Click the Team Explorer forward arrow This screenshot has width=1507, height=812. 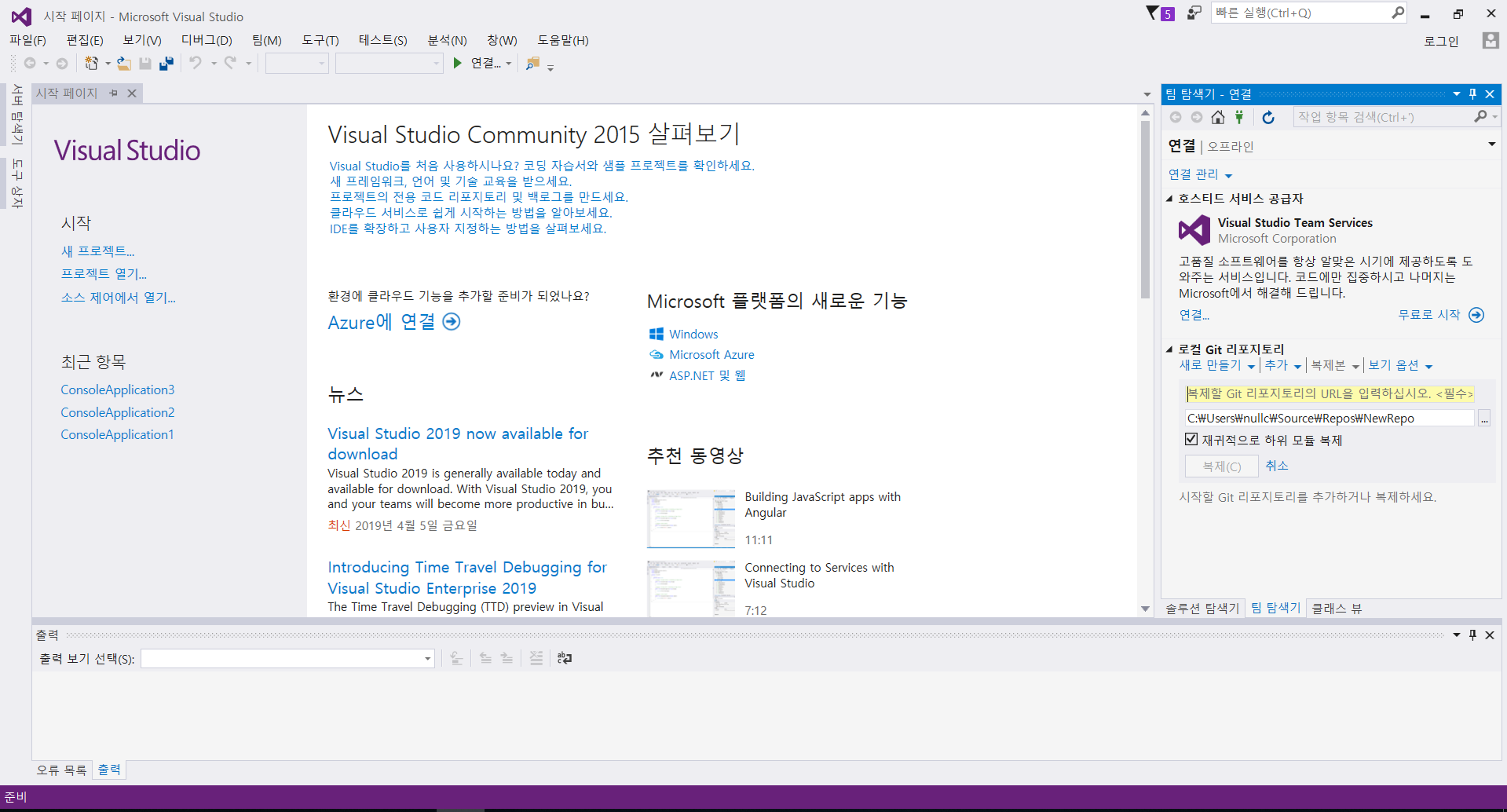pyautogui.click(x=1196, y=117)
